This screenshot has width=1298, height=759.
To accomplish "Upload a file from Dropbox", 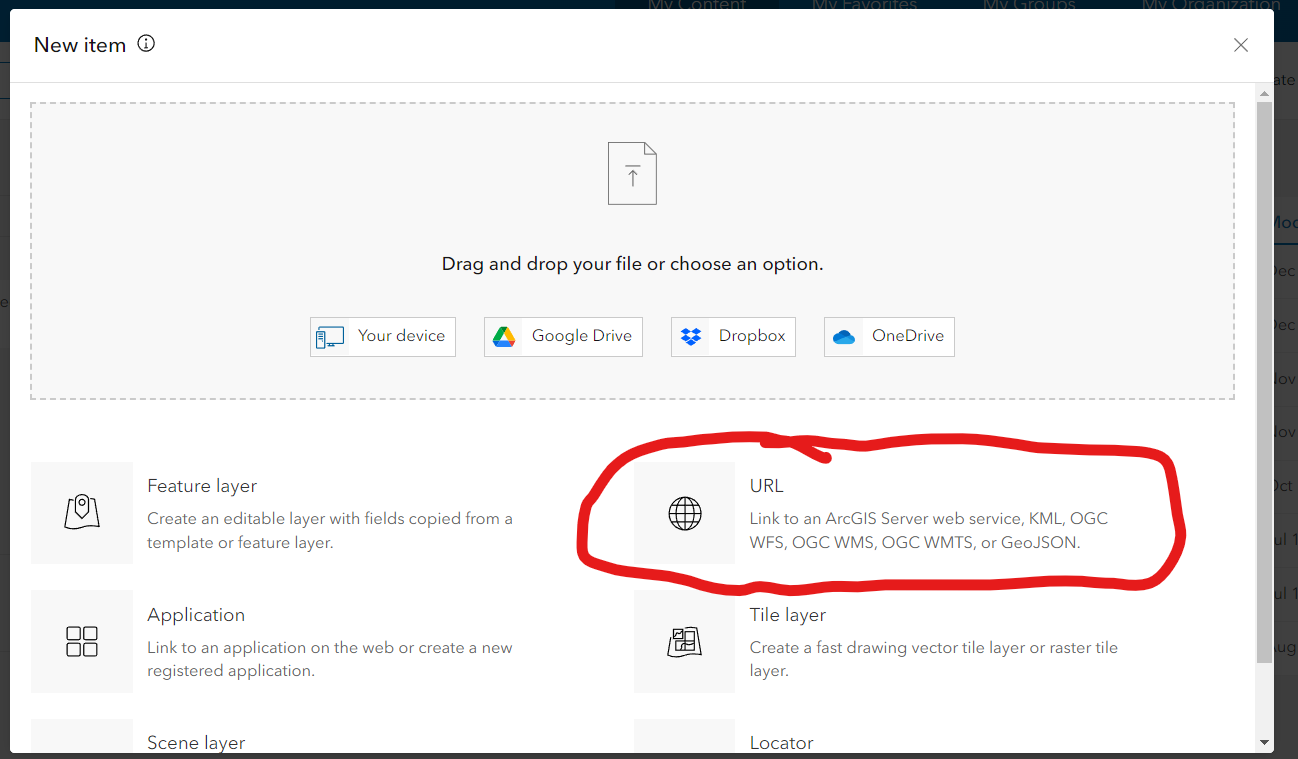I will pos(733,336).
